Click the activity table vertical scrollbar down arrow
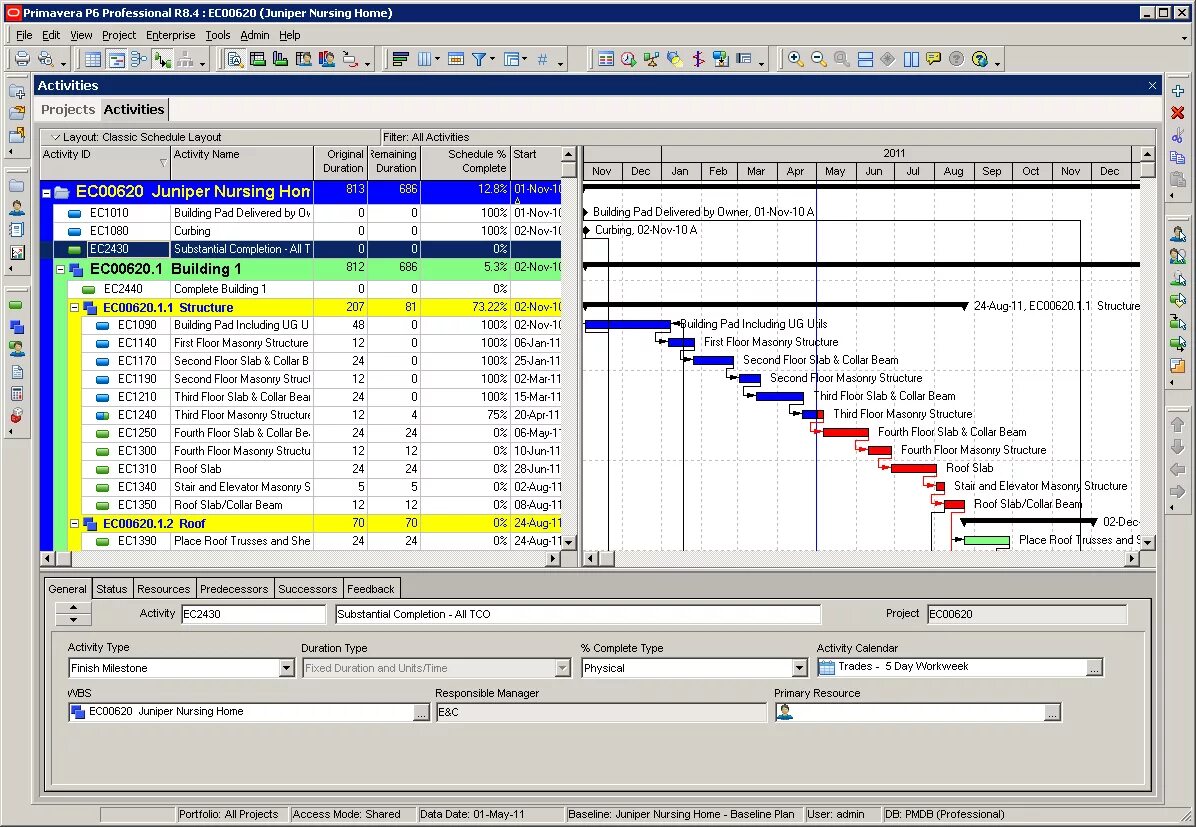Image resolution: width=1196 pixels, height=827 pixels. coord(568,542)
